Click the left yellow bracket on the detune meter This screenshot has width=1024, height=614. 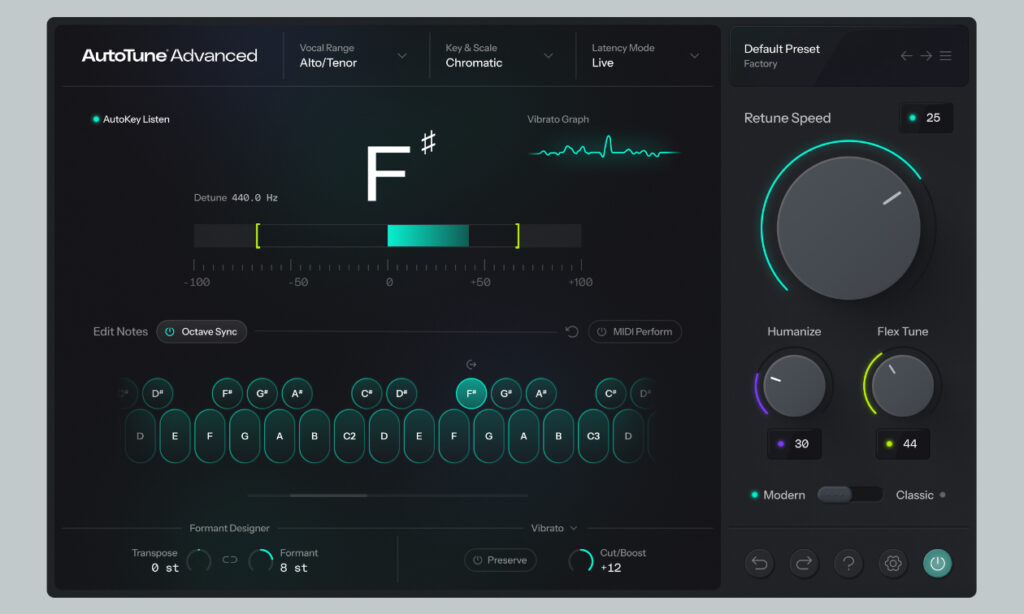coord(258,236)
